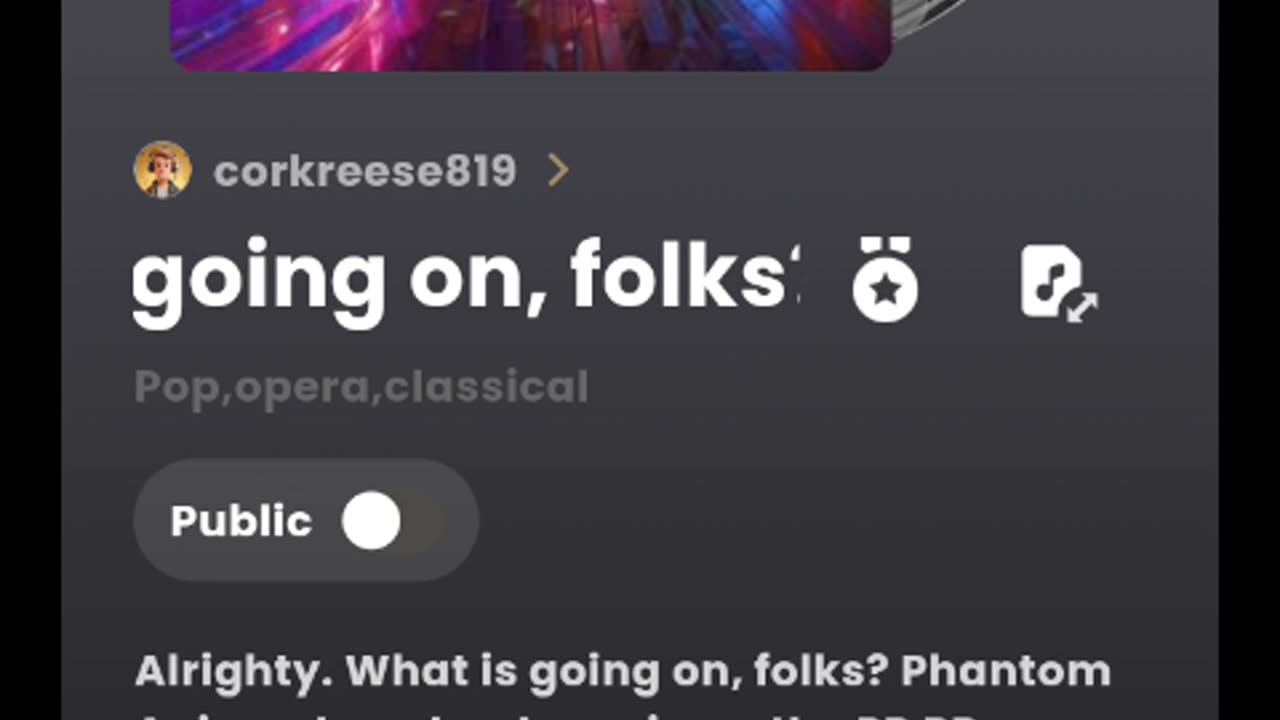Viewport: 1280px width, 720px height.
Task: Toggle the Public switch
Action: click(x=390, y=521)
